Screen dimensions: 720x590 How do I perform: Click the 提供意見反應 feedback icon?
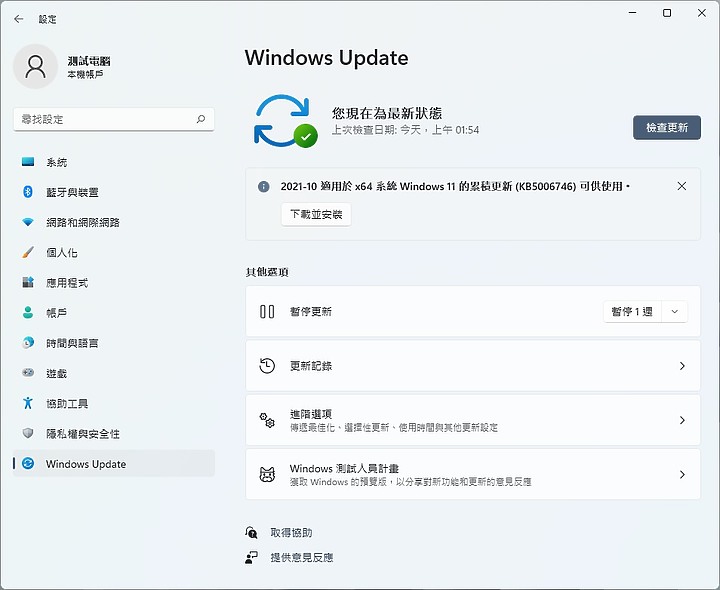[251, 557]
